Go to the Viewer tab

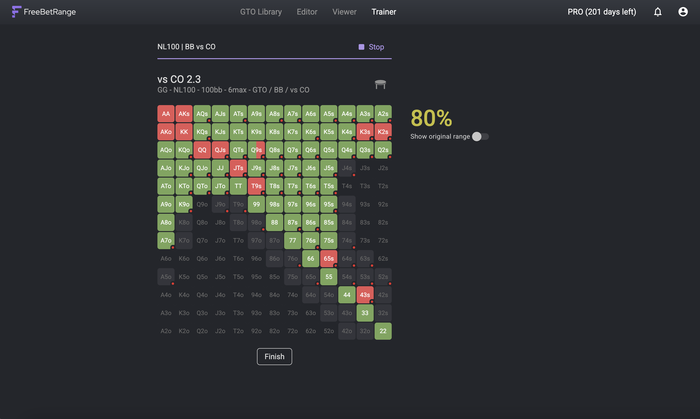[x=344, y=12]
